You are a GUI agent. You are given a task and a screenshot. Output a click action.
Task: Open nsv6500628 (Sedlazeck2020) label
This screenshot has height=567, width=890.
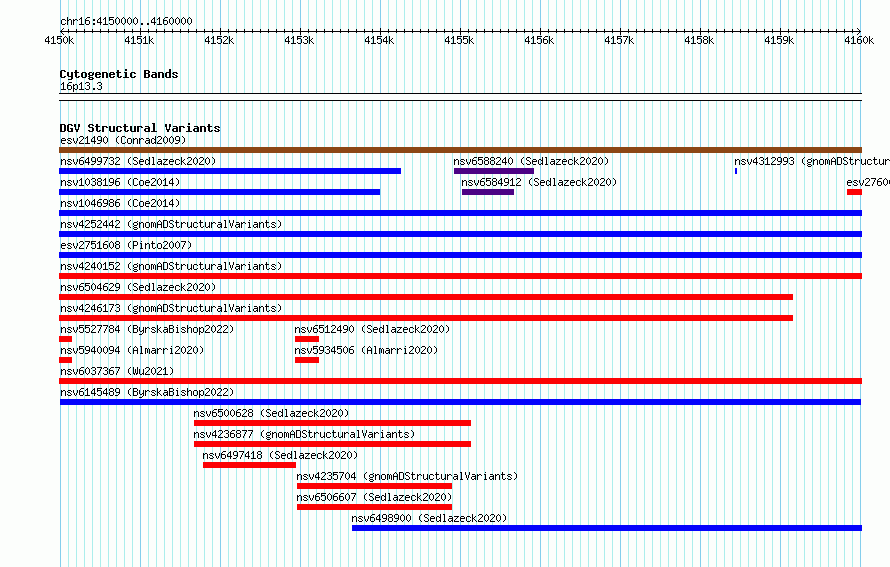pyautogui.click(x=271, y=413)
